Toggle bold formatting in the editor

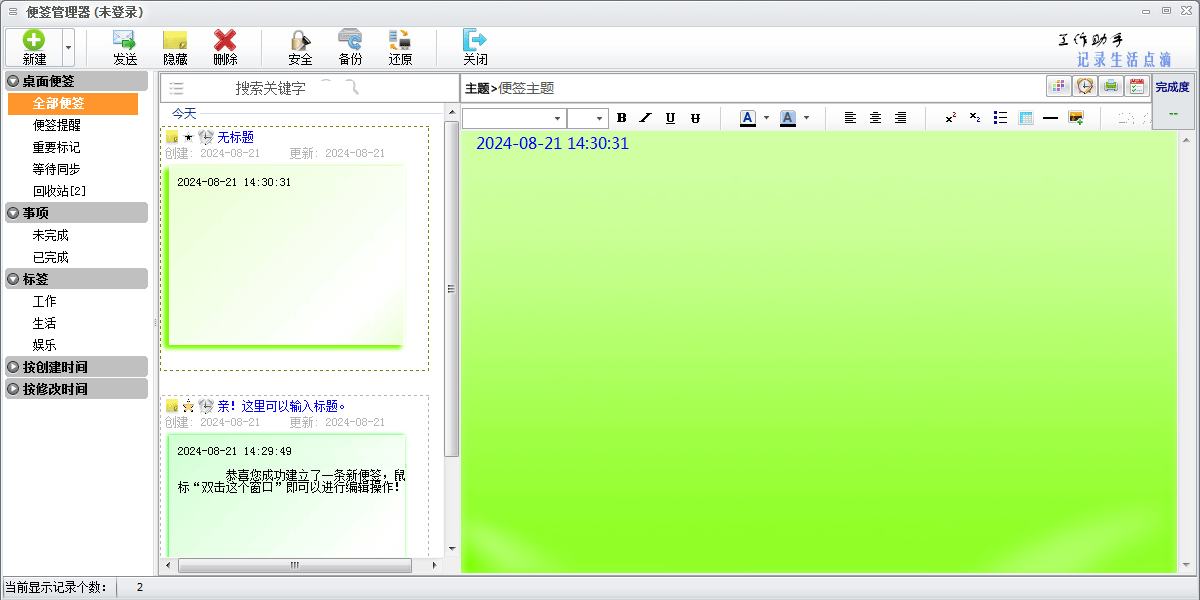[x=621, y=118]
